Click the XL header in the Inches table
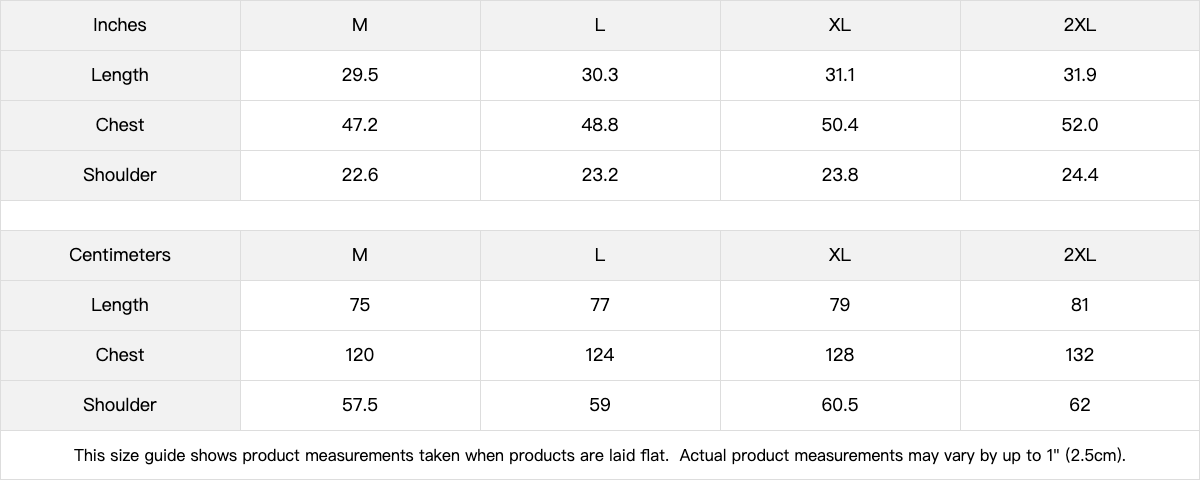Screen dimensions: 1200x480 (x=840, y=25)
